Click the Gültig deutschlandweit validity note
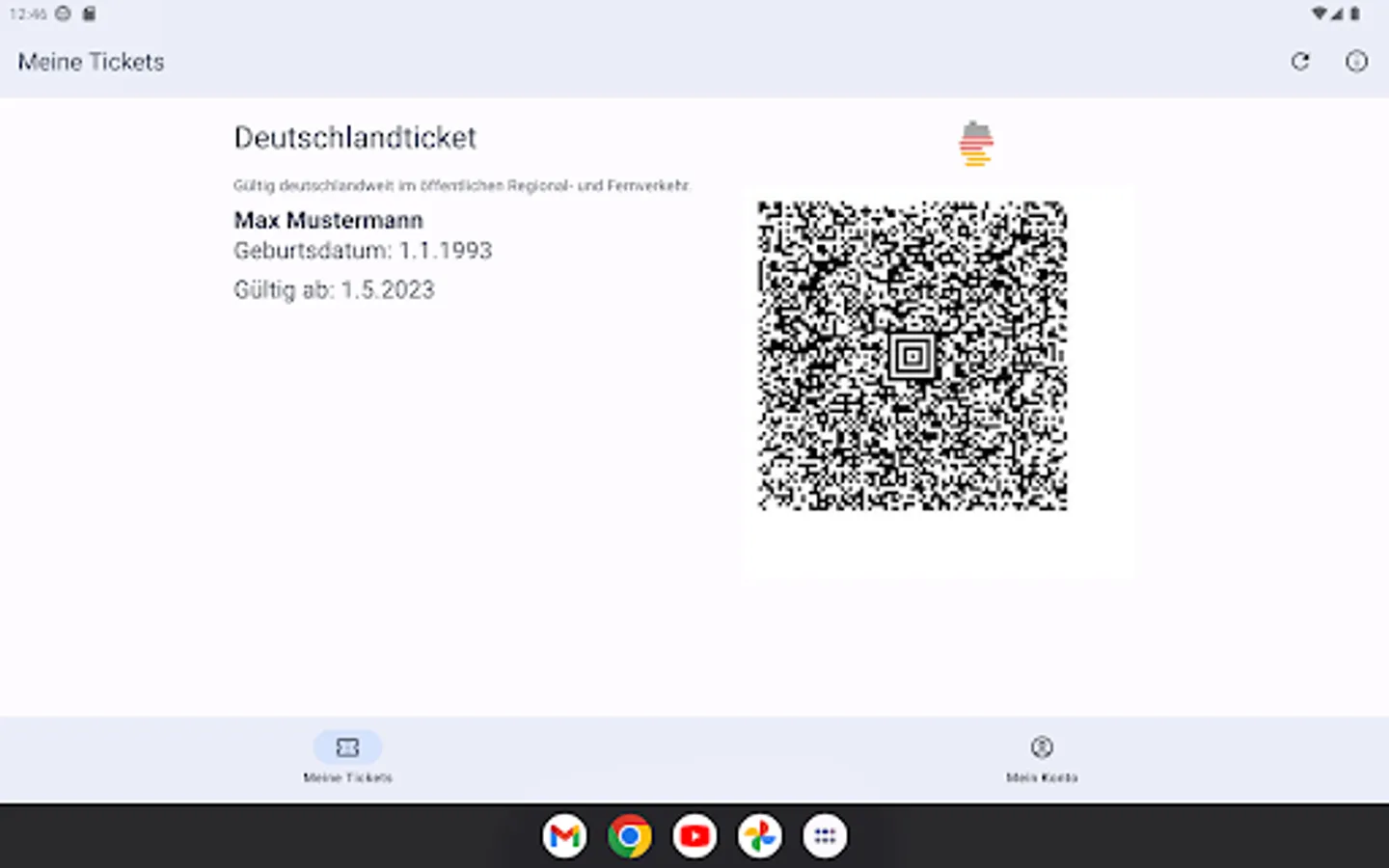Image resolution: width=1389 pixels, height=868 pixels. [x=462, y=185]
